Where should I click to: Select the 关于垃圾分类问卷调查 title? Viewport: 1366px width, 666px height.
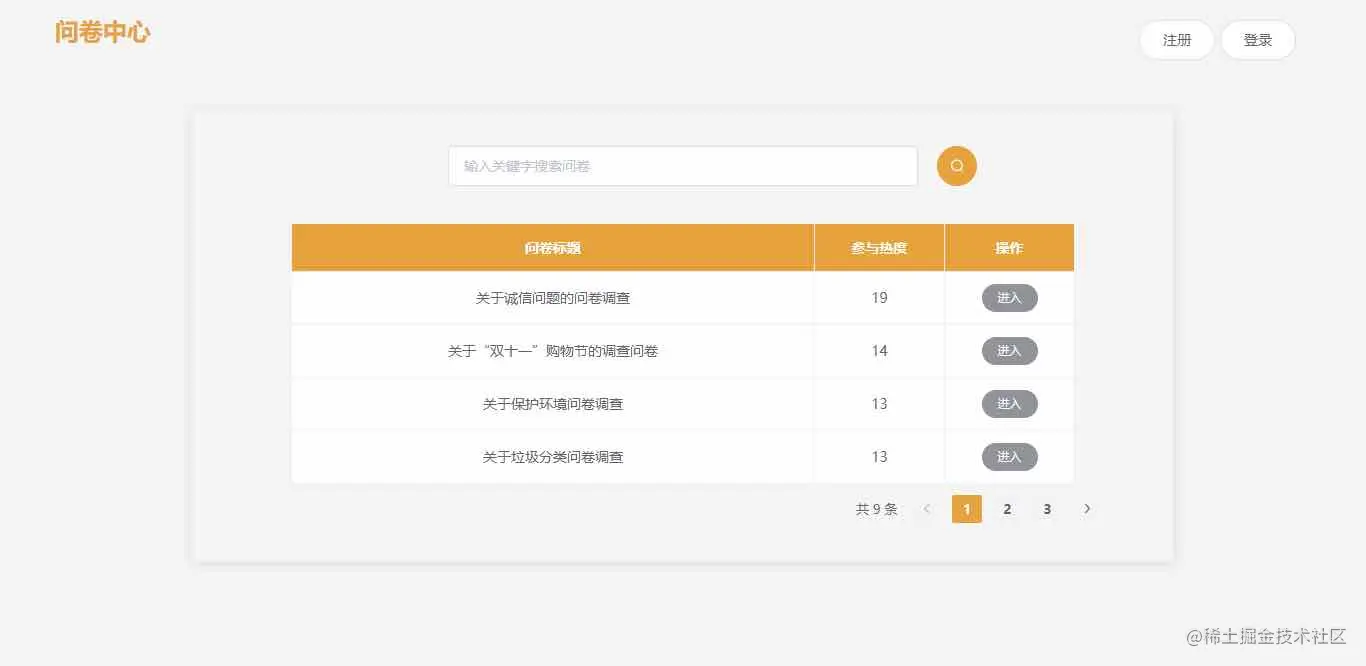coord(553,457)
